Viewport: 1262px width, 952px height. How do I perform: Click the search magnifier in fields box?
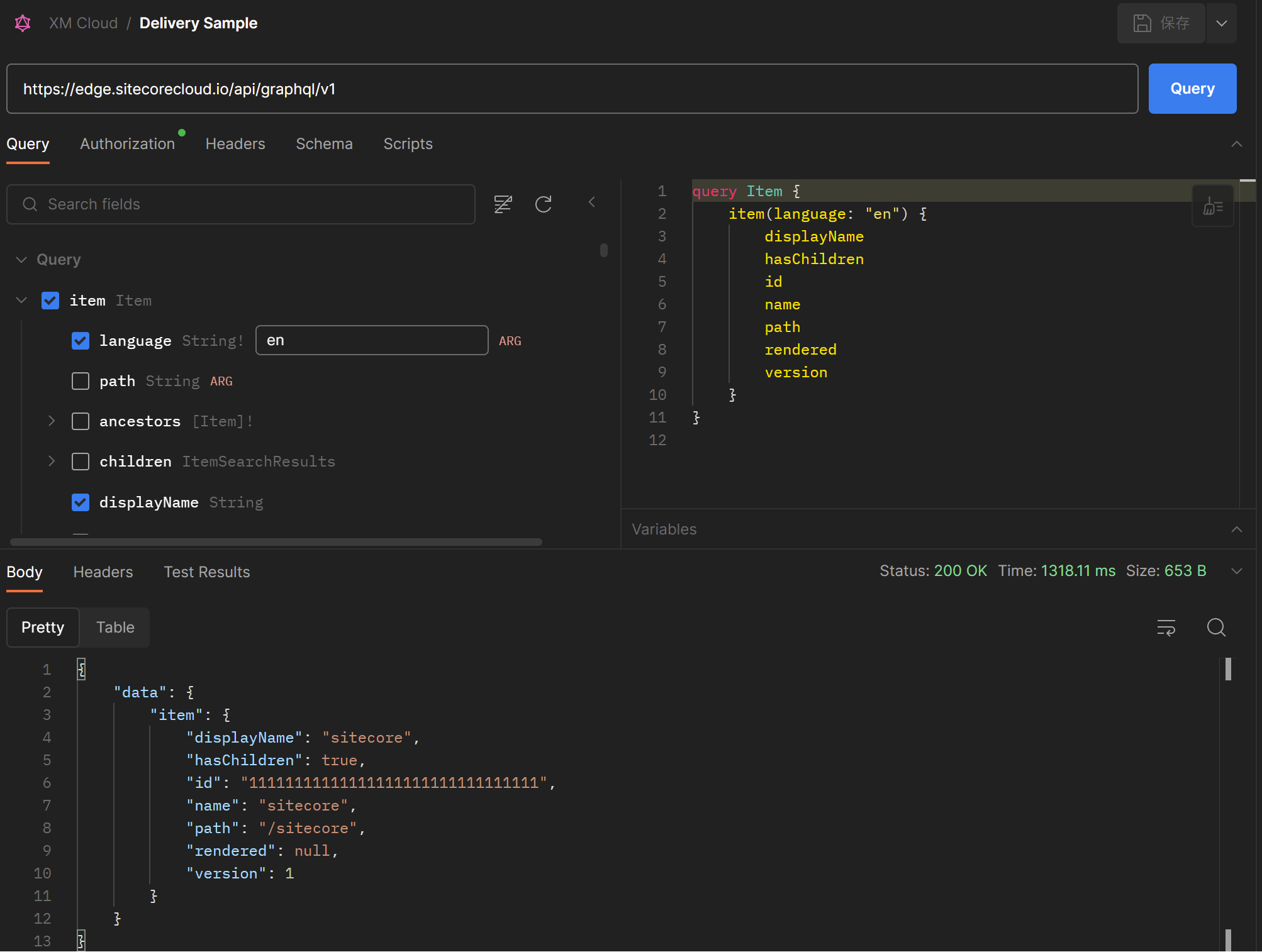coord(30,204)
